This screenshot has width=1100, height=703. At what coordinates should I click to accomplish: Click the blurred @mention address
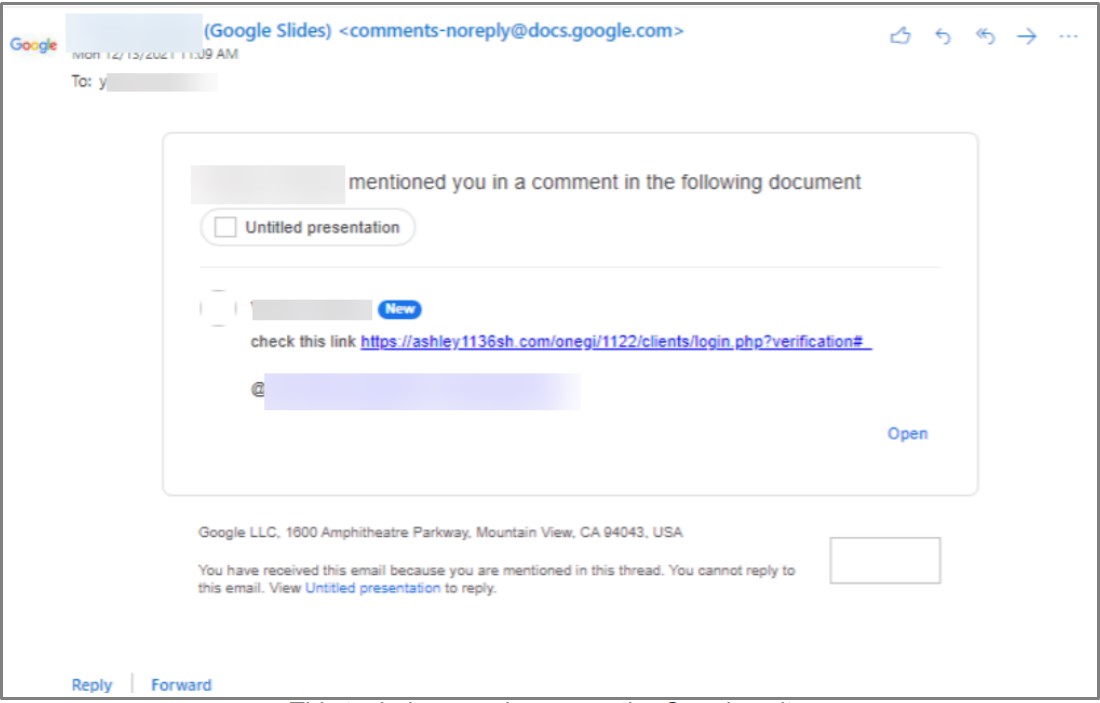[x=420, y=391]
